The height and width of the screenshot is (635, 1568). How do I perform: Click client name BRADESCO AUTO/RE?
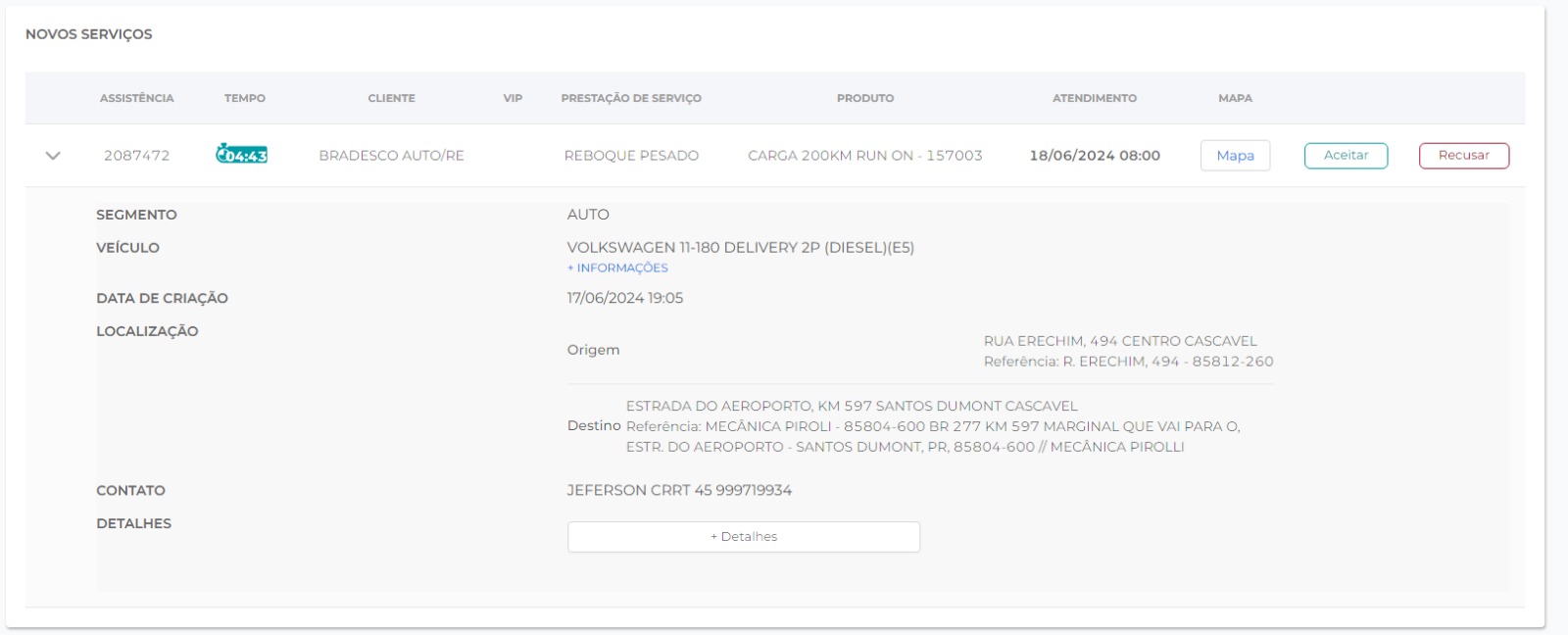tap(392, 156)
